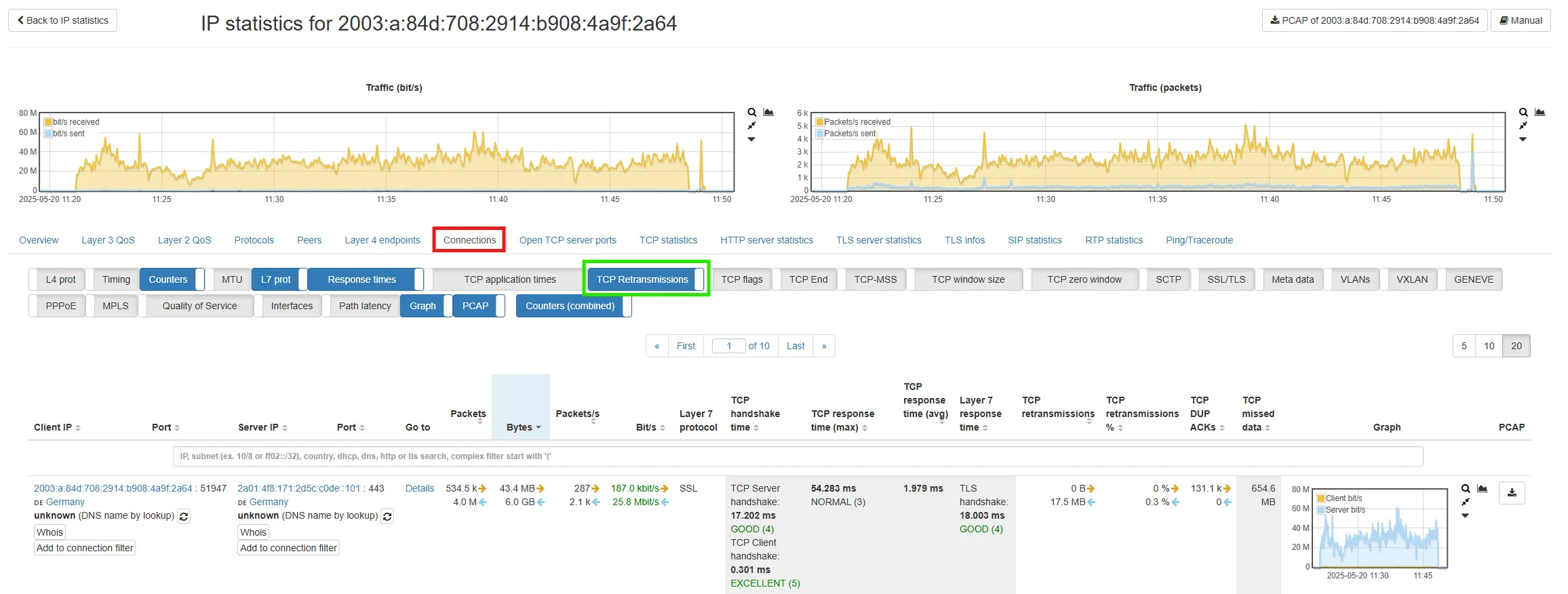1568x594 pixels.
Task: Click compress arrows icon on Traffic (packets) chart
Action: (x=1523, y=126)
